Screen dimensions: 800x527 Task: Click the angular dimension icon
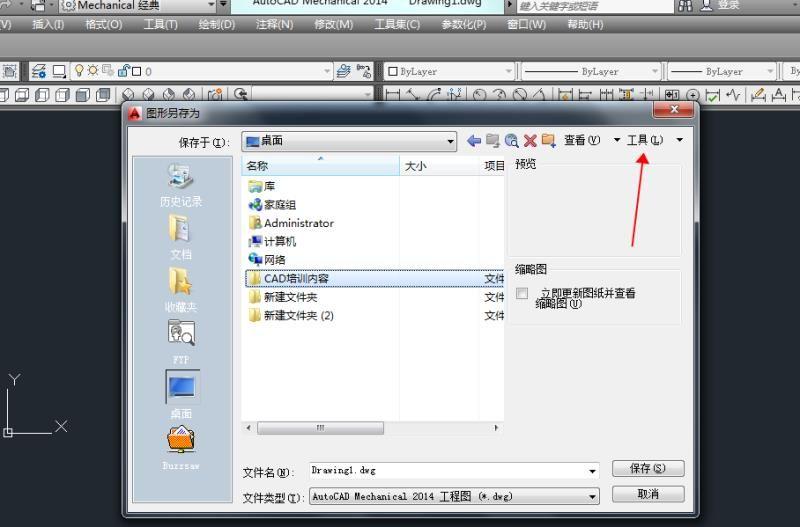click(x=540, y=95)
